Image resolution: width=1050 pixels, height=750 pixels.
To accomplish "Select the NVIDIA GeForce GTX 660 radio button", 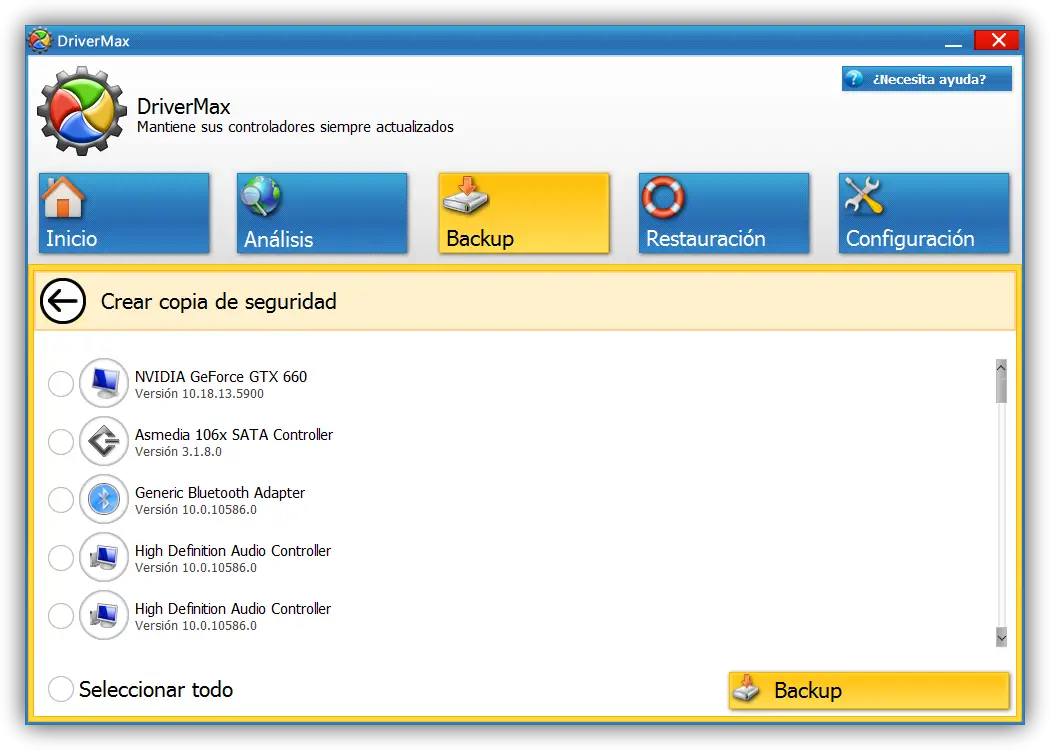I will click(61, 384).
